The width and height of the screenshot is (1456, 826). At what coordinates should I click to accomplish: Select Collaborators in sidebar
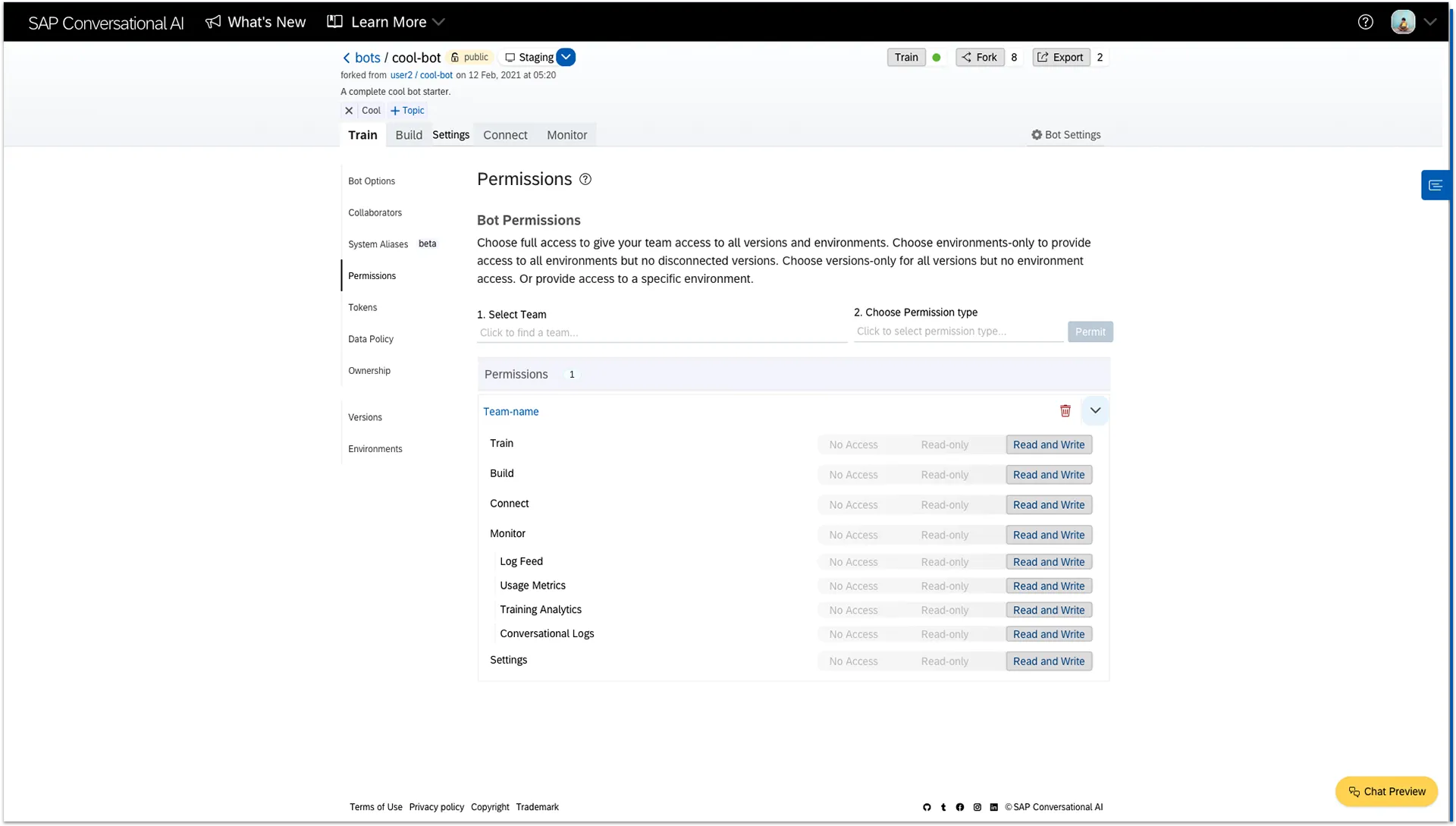(x=375, y=213)
